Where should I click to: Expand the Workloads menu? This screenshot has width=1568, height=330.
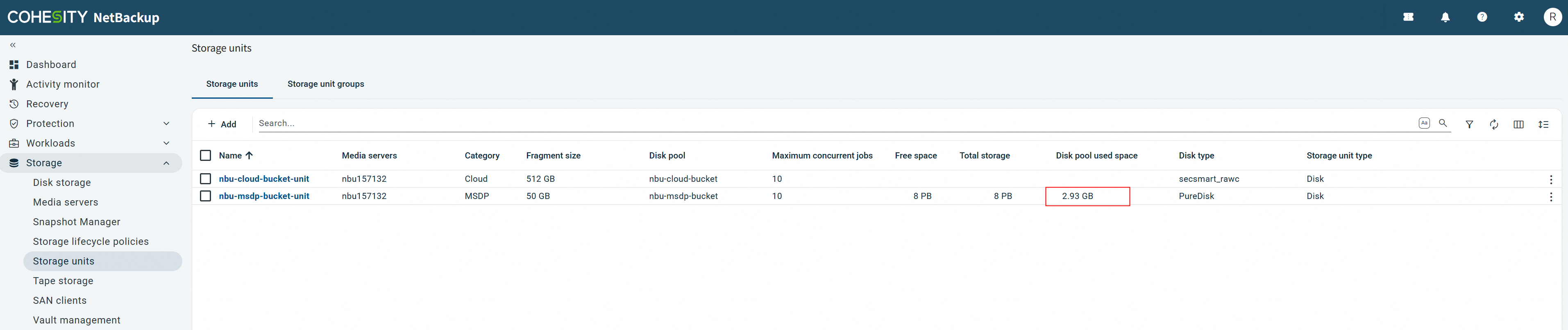click(x=166, y=143)
